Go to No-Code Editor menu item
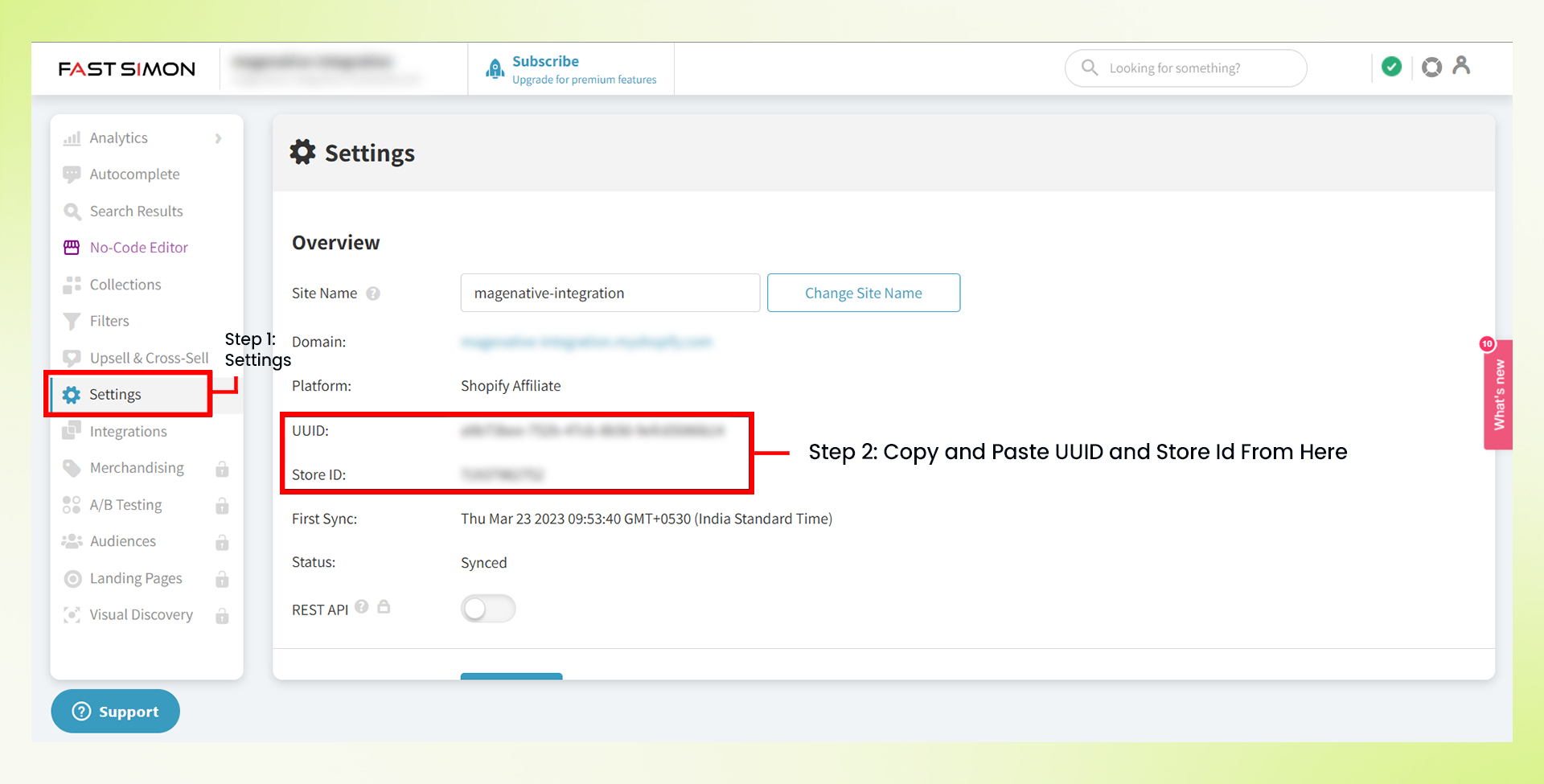1544x784 pixels. [x=138, y=248]
